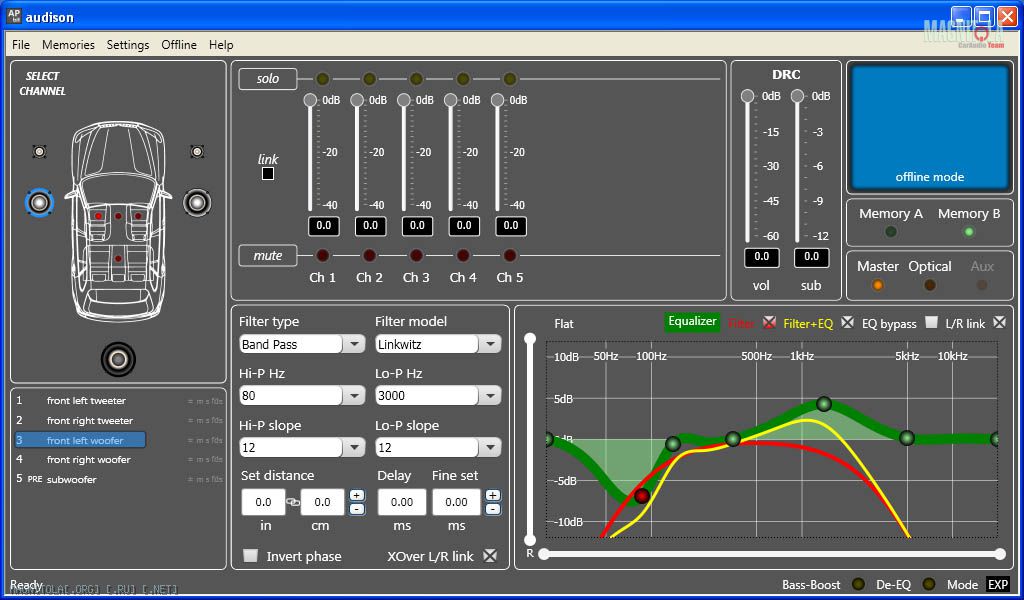Click the Set distance inches field
The image size is (1024, 600).
(x=263, y=502)
